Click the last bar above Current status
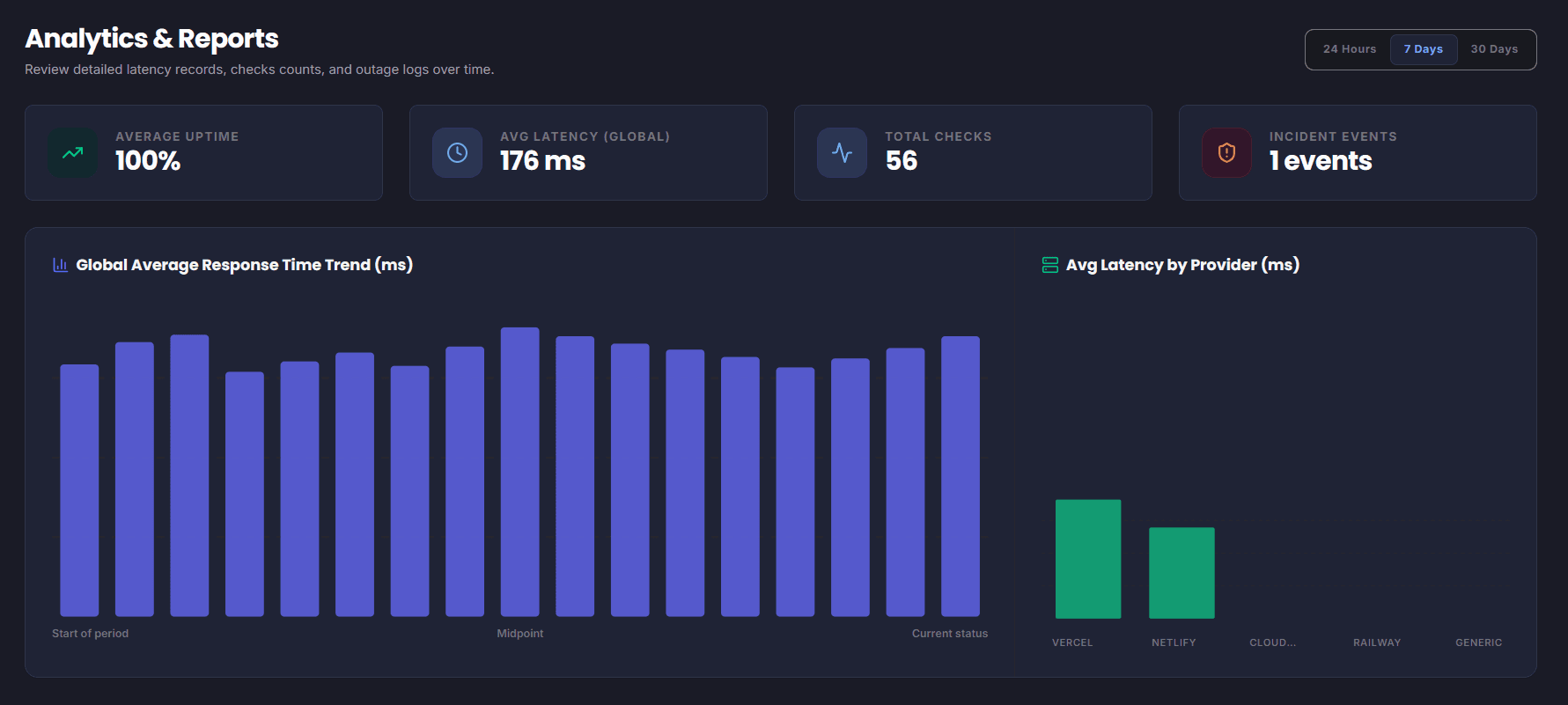The image size is (1568, 705). tap(961, 476)
